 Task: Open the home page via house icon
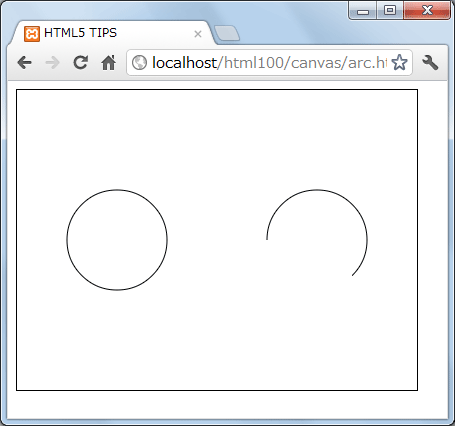tap(108, 62)
